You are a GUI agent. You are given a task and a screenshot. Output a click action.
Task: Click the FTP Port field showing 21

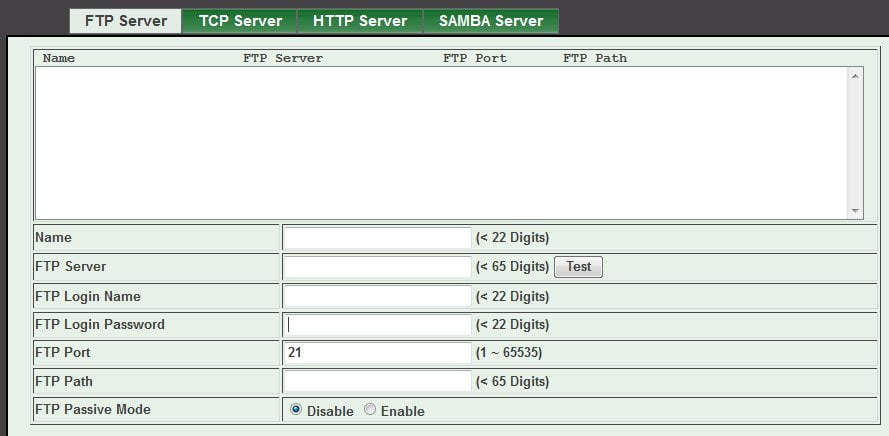(x=377, y=353)
